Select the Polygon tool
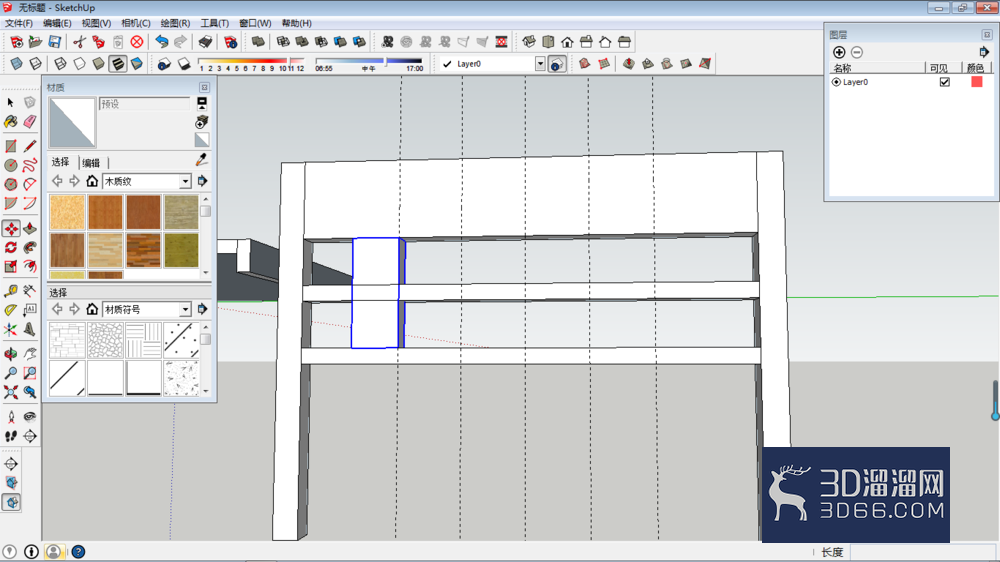1000x562 pixels. 10,184
